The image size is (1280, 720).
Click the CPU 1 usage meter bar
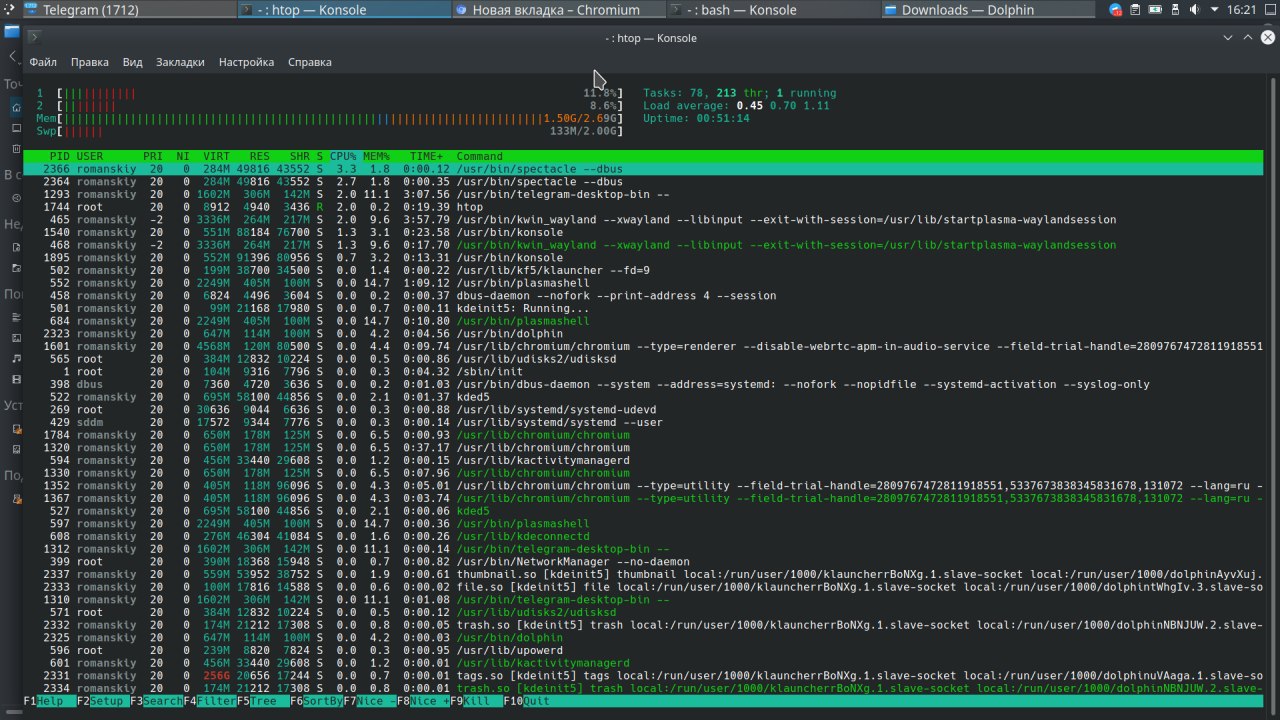click(330, 93)
